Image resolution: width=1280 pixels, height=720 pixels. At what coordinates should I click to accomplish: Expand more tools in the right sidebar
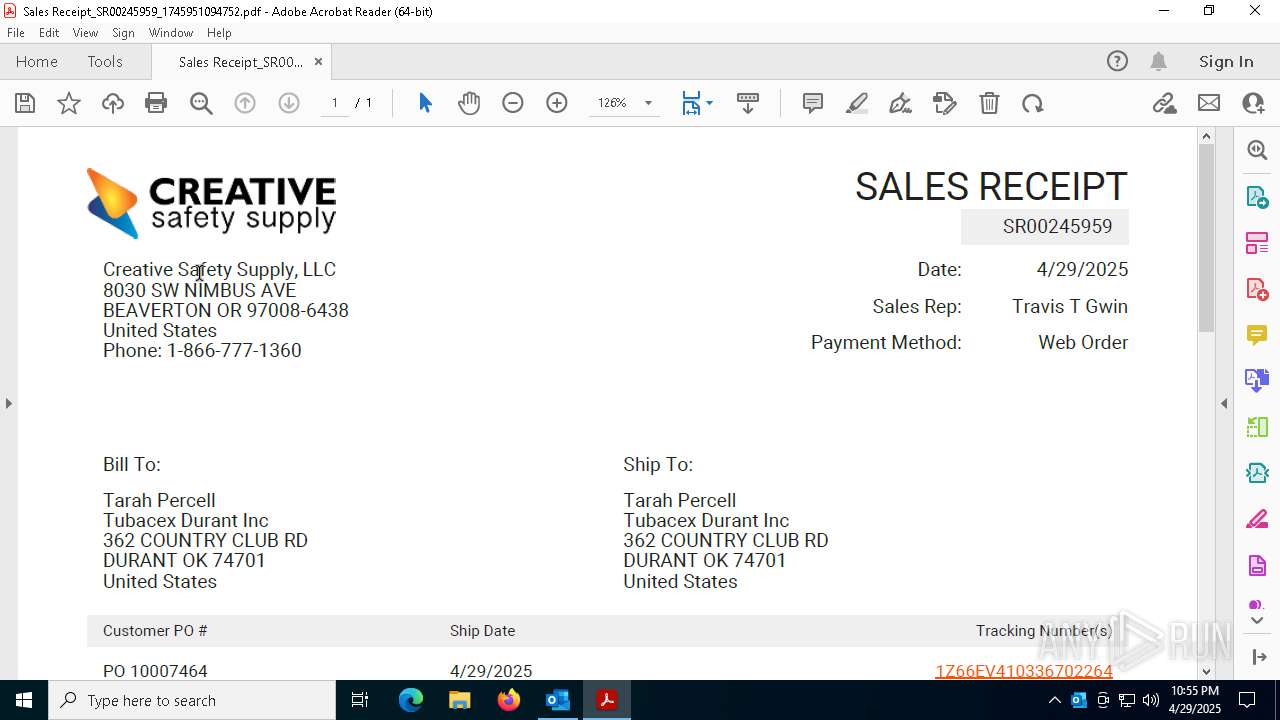[1257, 620]
